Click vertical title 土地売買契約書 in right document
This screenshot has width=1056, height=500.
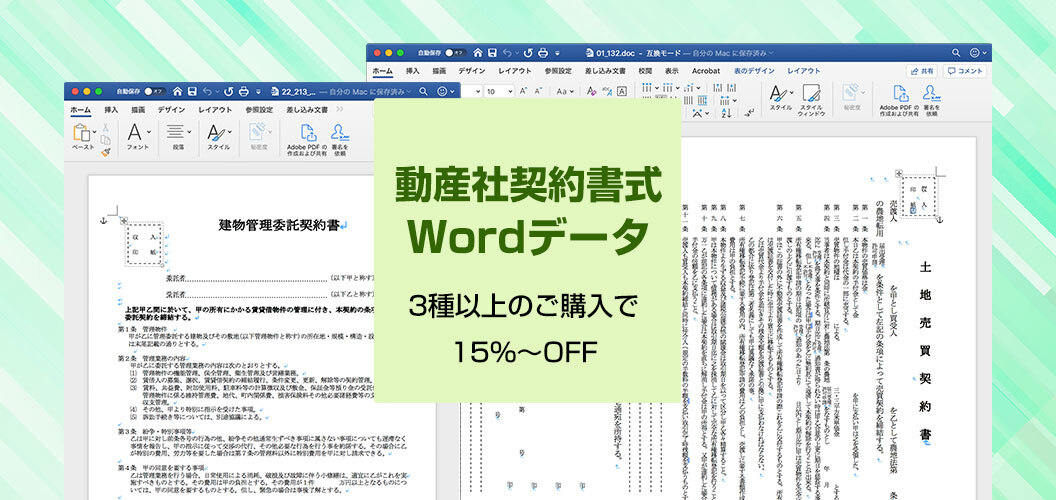pyautogui.click(x=925, y=353)
